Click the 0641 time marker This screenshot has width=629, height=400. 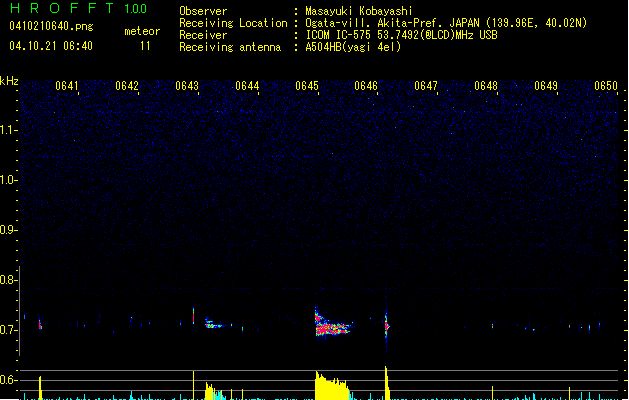click(67, 86)
